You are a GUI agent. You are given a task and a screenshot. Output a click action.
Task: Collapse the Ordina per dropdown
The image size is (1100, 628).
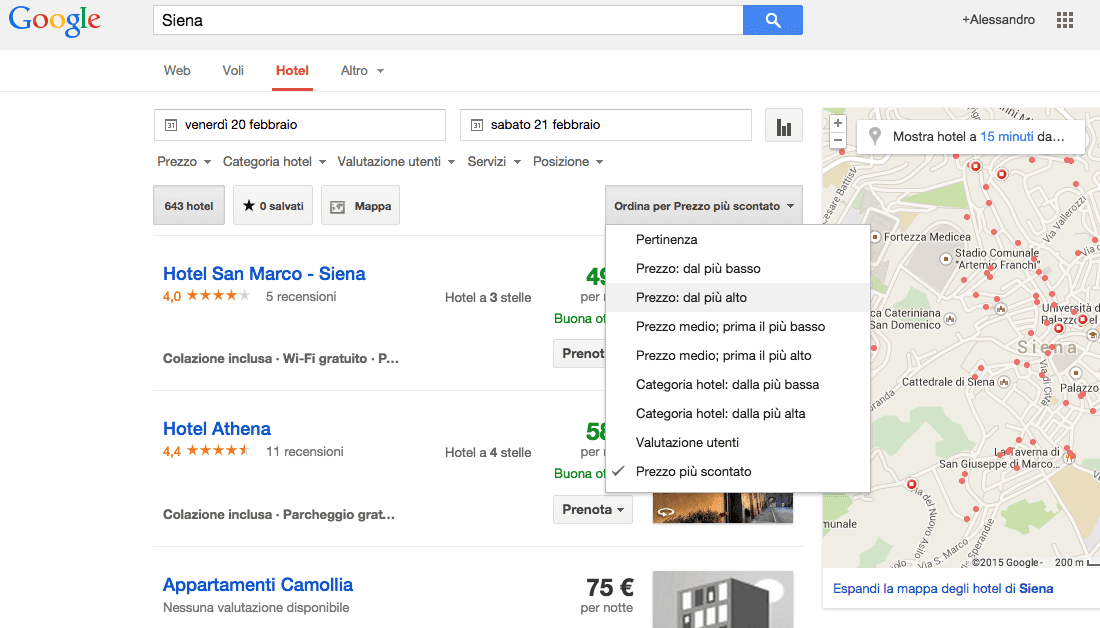(x=704, y=206)
